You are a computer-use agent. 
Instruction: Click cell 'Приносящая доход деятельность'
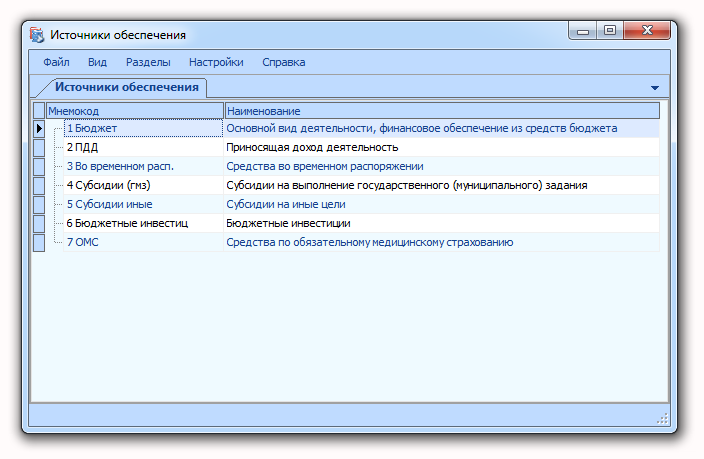click(442, 147)
